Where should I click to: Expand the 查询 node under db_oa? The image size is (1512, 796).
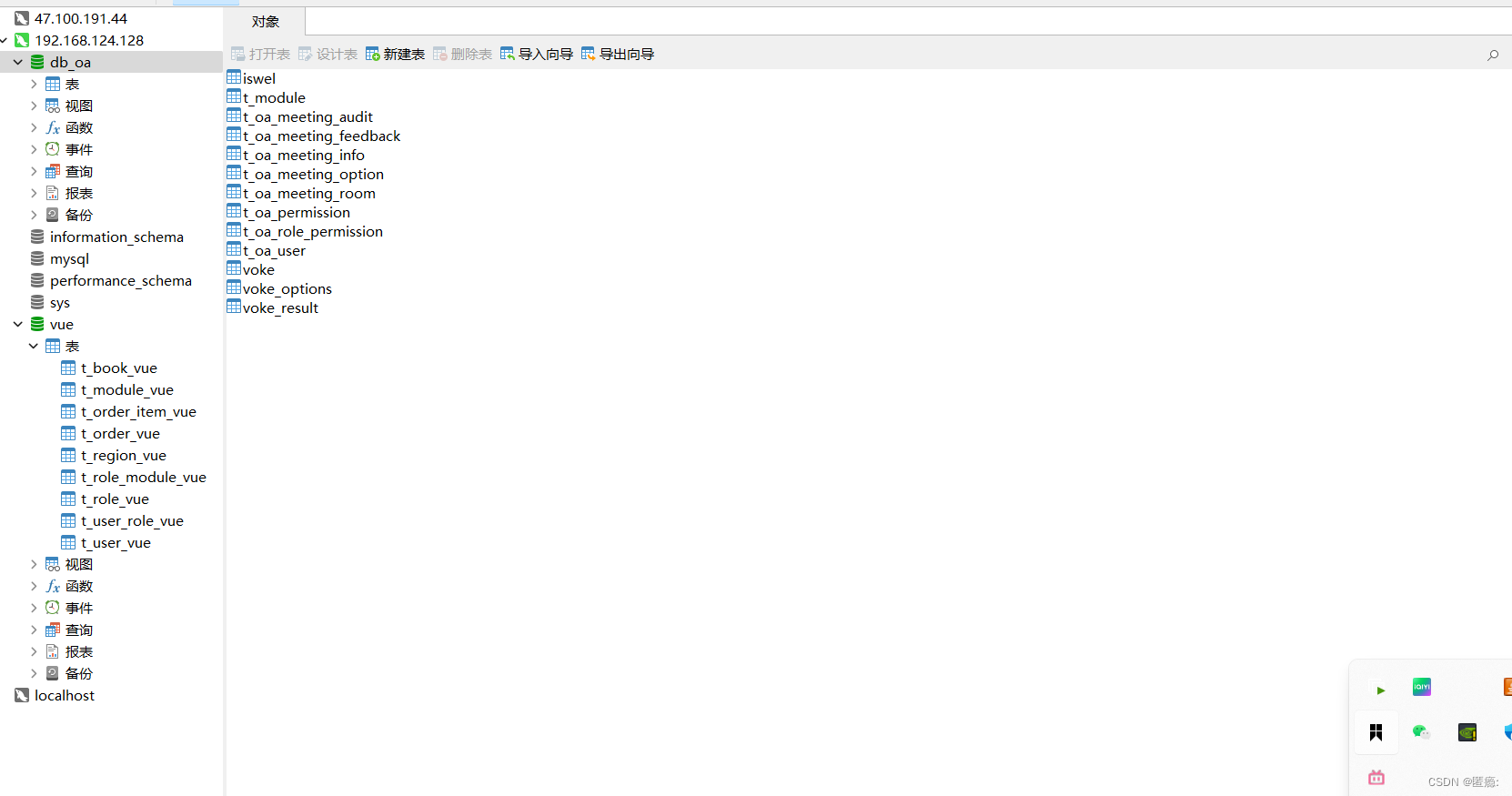(x=34, y=171)
